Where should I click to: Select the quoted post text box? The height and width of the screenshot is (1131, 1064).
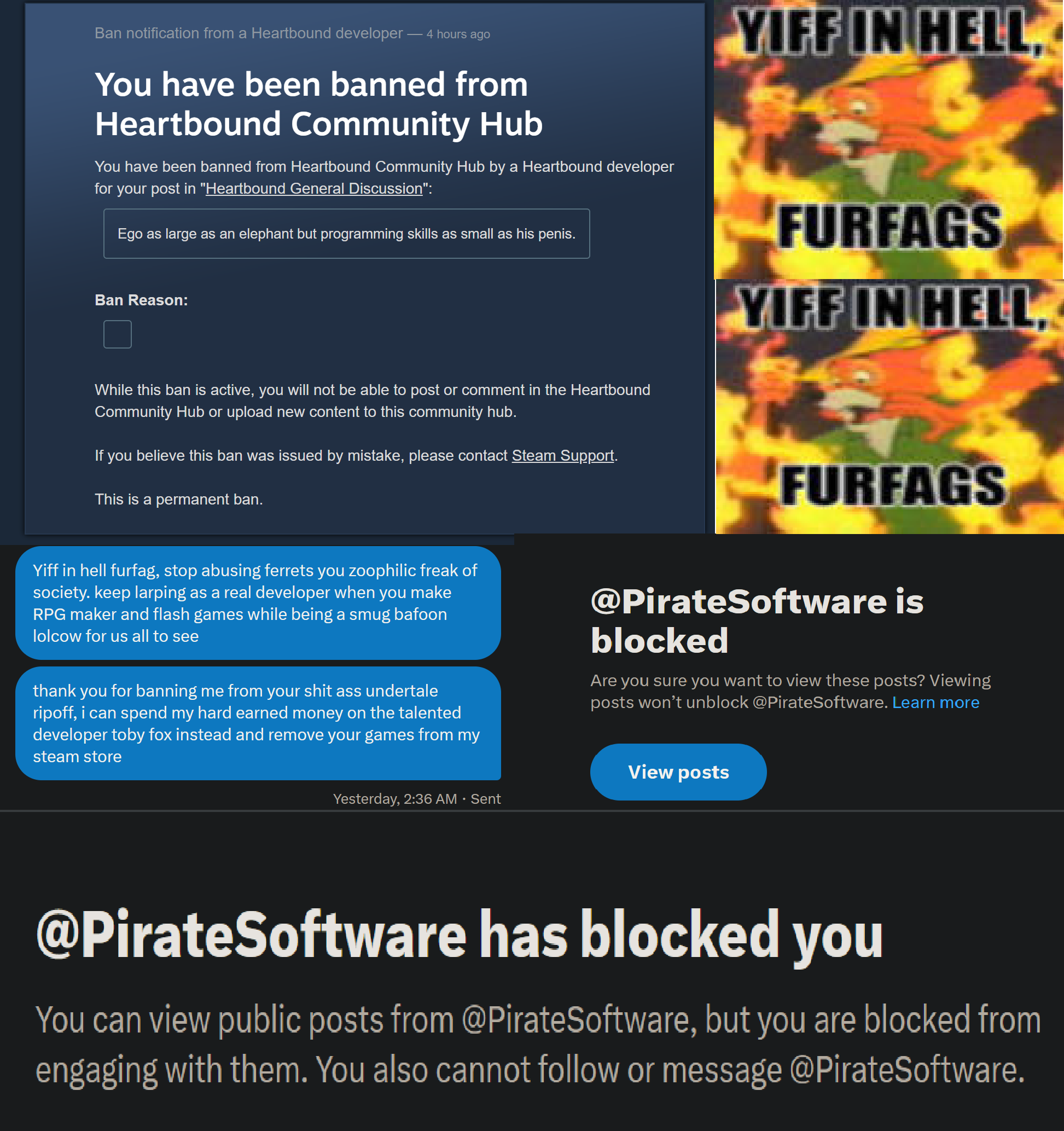point(346,233)
